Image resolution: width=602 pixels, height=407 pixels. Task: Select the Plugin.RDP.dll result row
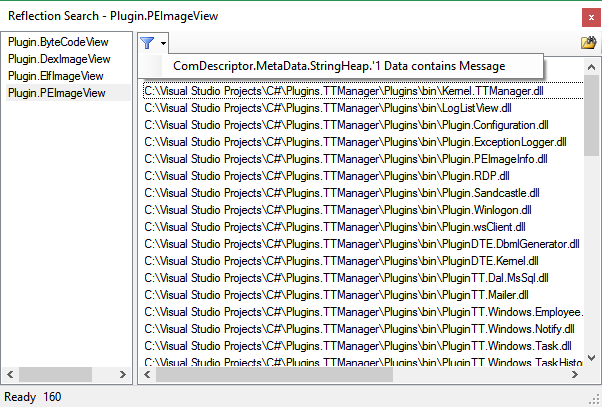pyautogui.click(x=363, y=176)
